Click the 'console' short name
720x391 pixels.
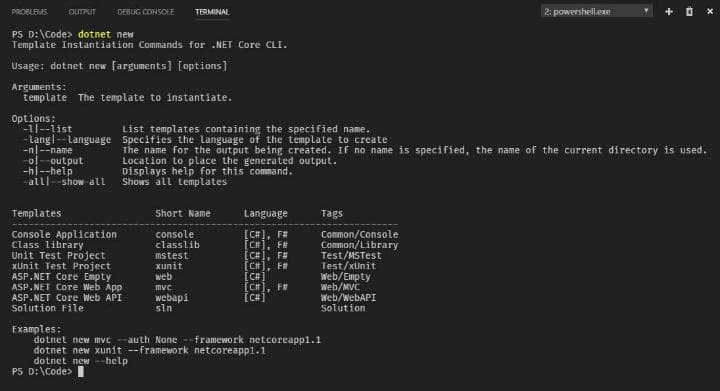[x=174, y=235]
